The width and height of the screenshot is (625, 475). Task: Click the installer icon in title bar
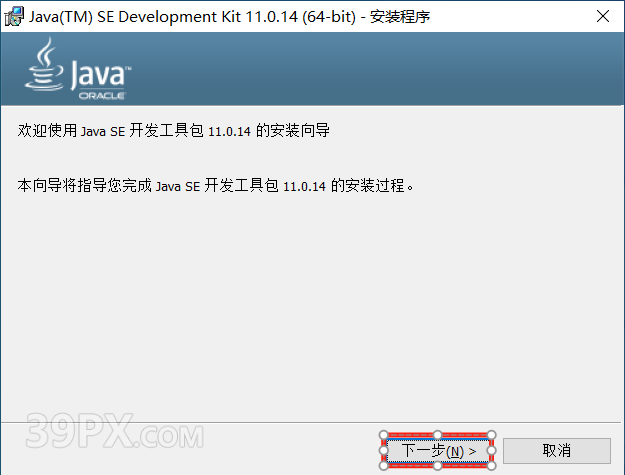click(14, 16)
